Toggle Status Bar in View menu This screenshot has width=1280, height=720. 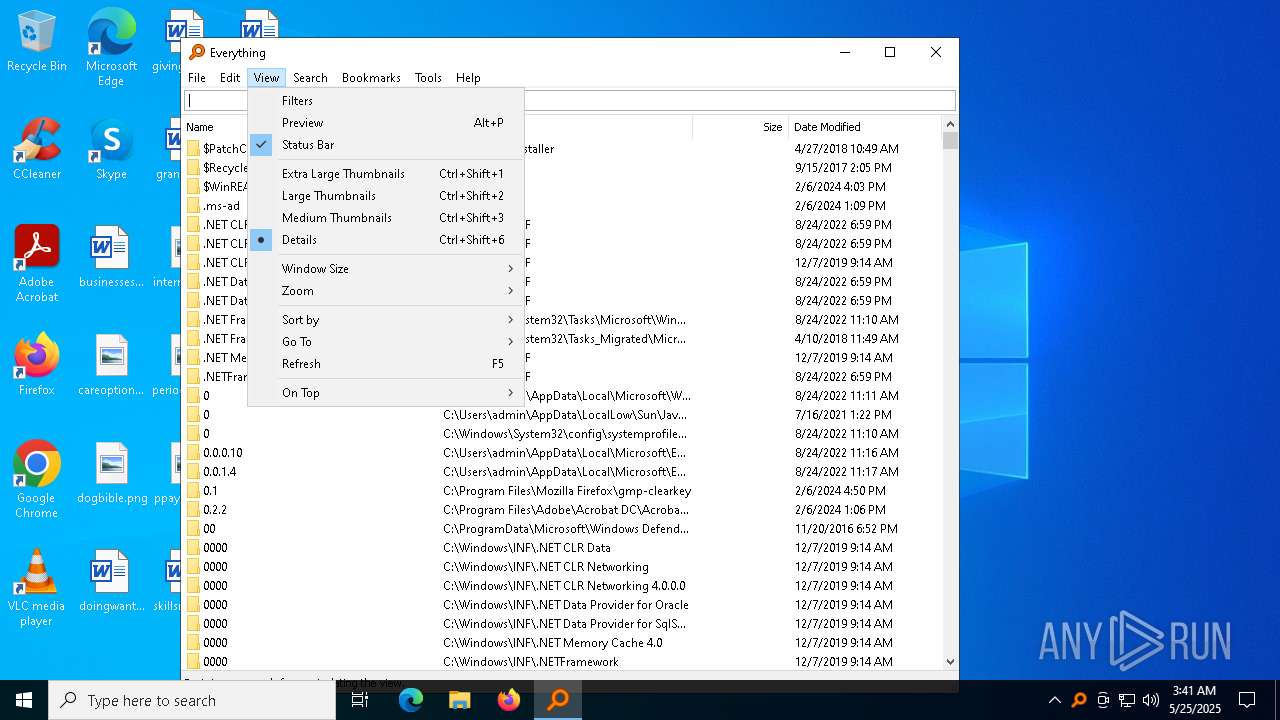[386, 145]
